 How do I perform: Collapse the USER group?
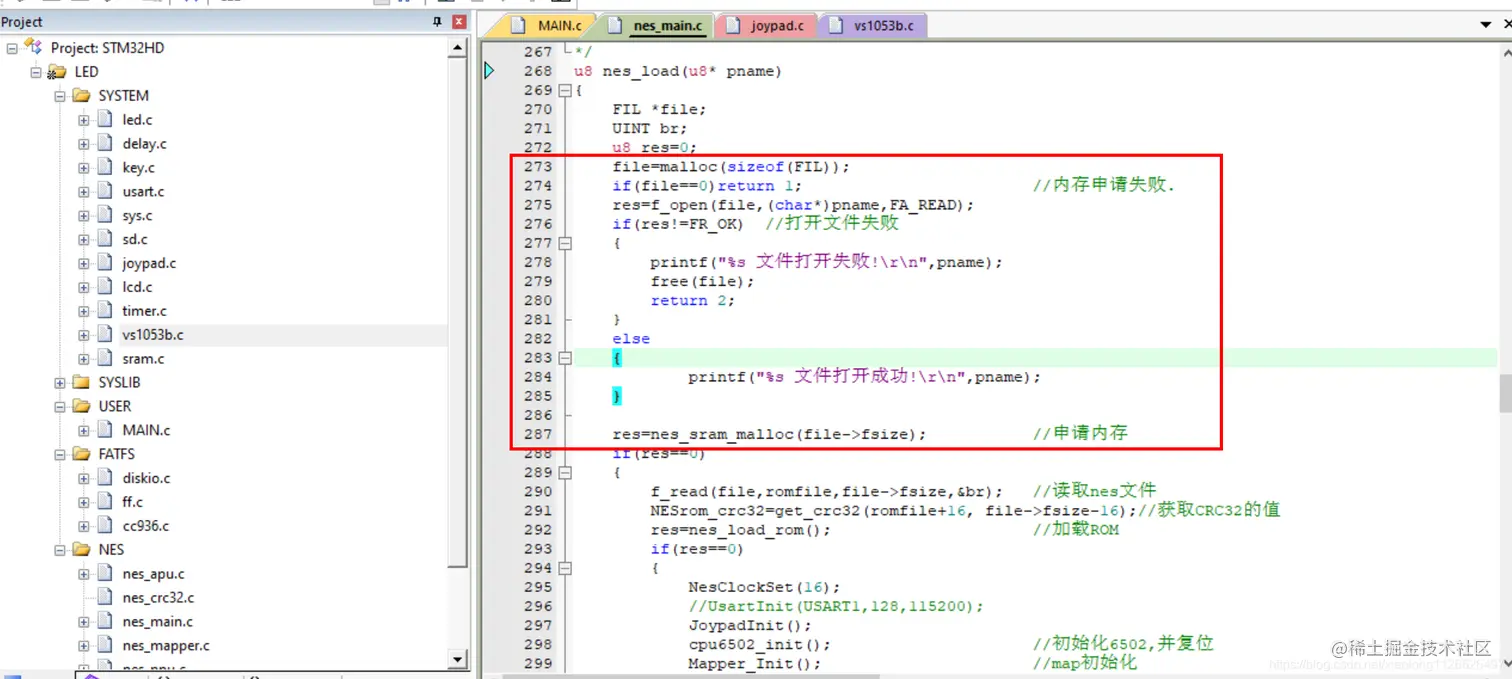(60, 406)
